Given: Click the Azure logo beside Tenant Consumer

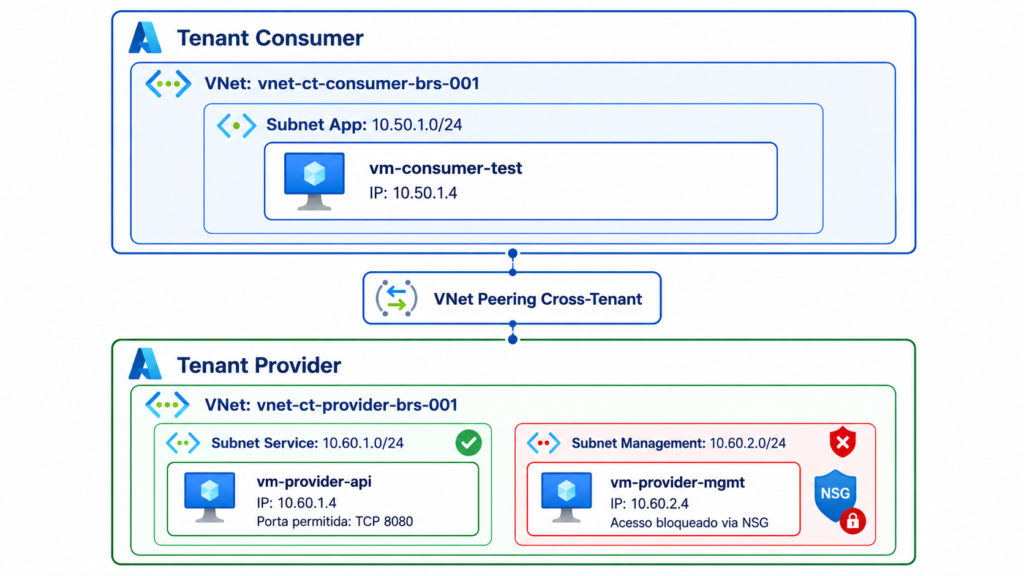Looking at the screenshot, I should [x=145, y=37].
